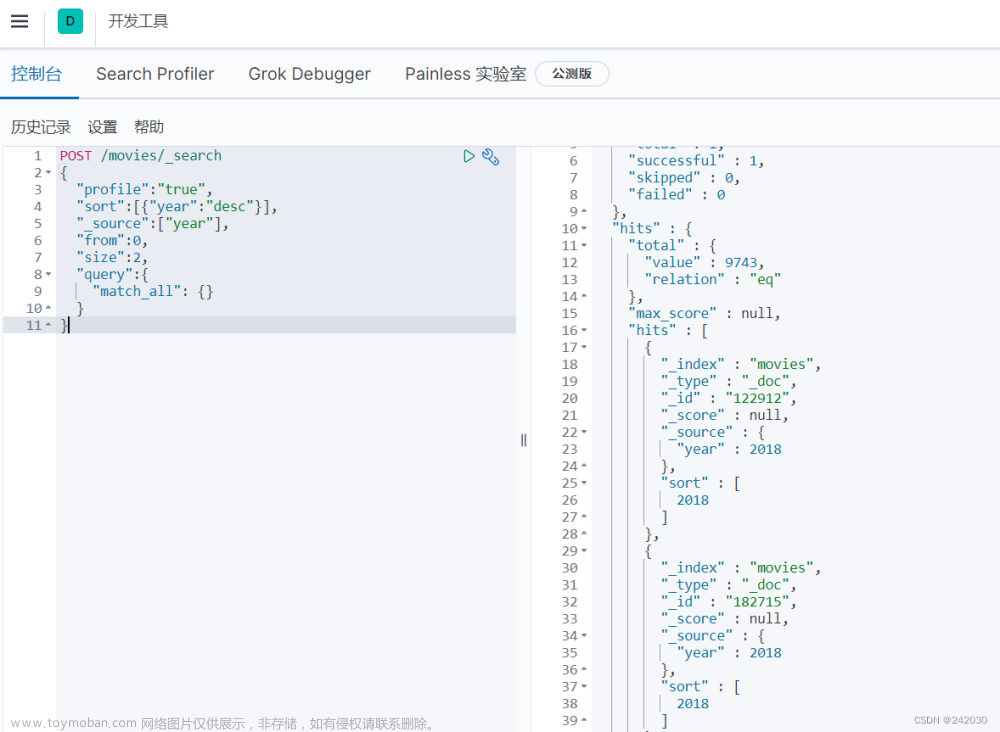The image size is (1000, 732).
Task: Collapse _source block at response line 22
Action: click(x=584, y=432)
